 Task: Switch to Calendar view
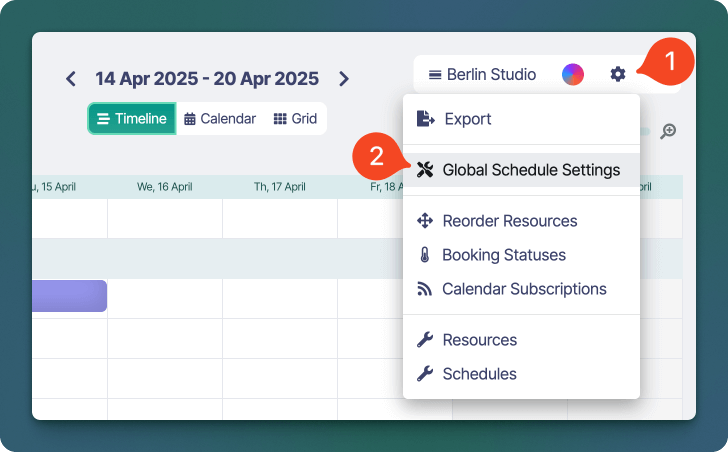tap(220, 119)
